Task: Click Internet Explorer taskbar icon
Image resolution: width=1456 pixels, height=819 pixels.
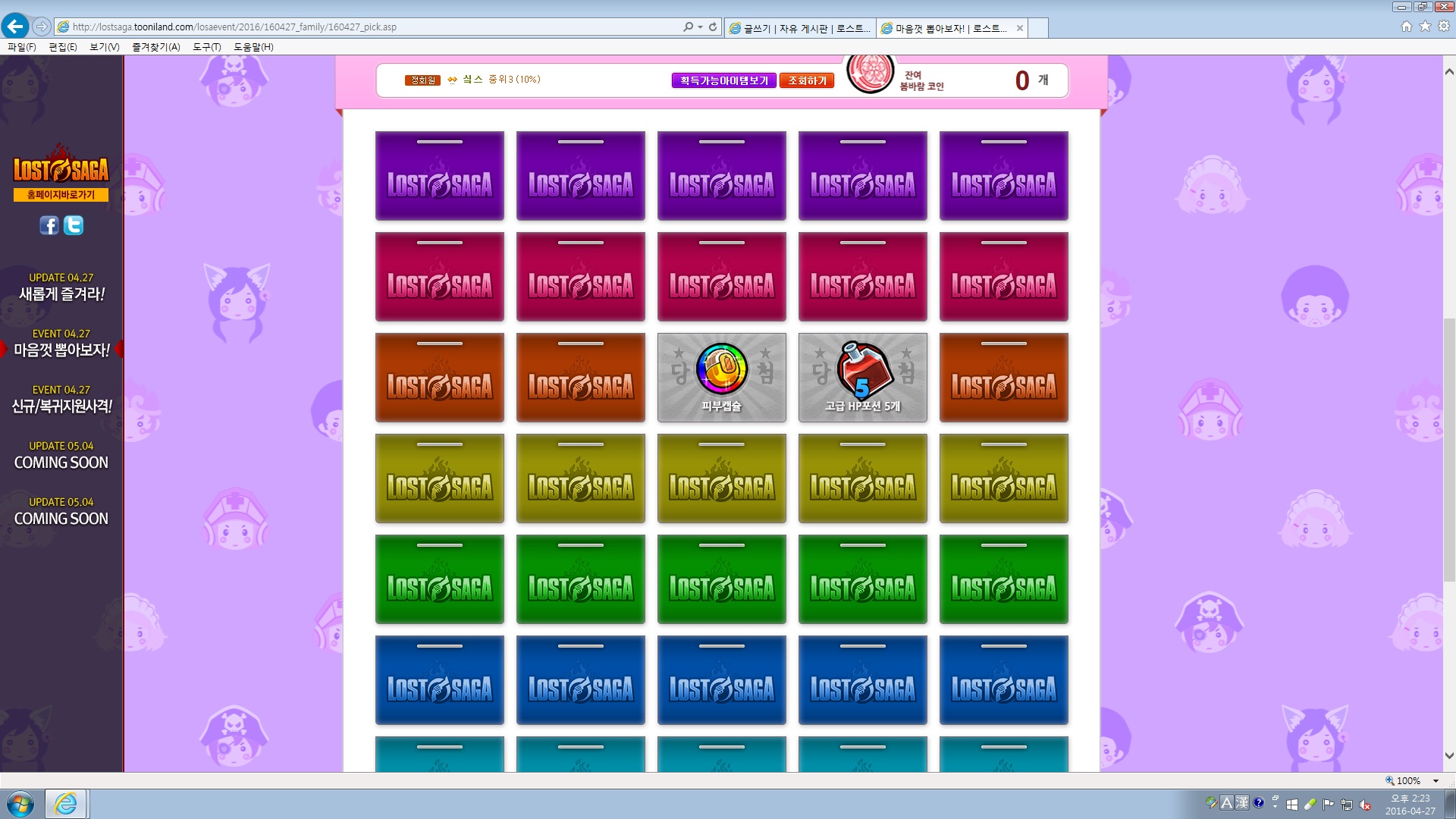Action: pyautogui.click(x=66, y=804)
